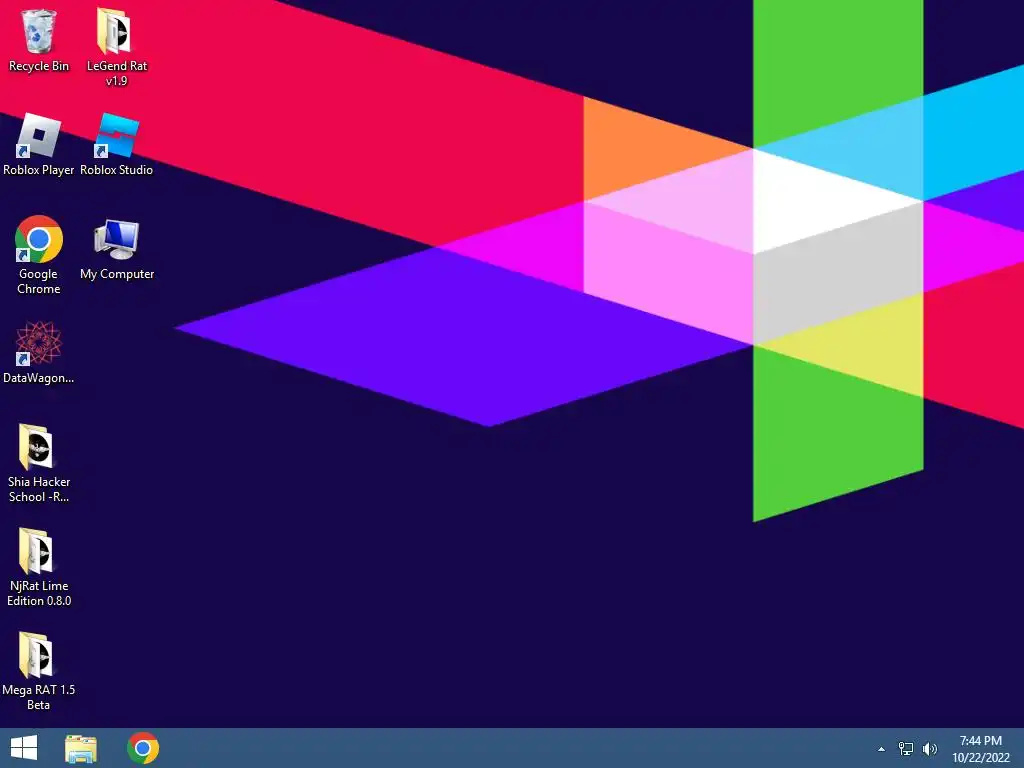Select the Roblox Player shortcut

point(39,136)
